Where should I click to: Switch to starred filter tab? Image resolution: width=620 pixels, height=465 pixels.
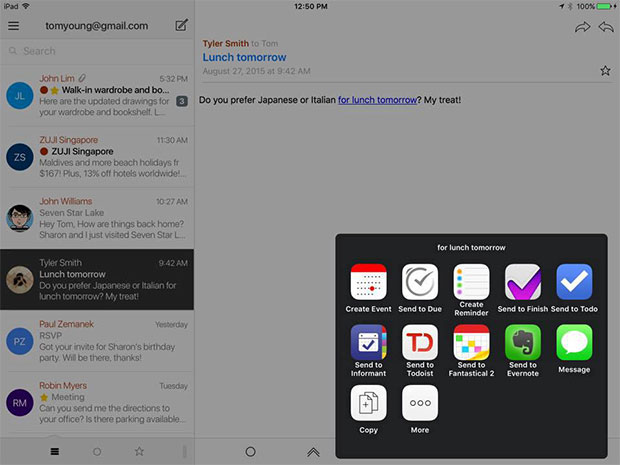coord(139,451)
